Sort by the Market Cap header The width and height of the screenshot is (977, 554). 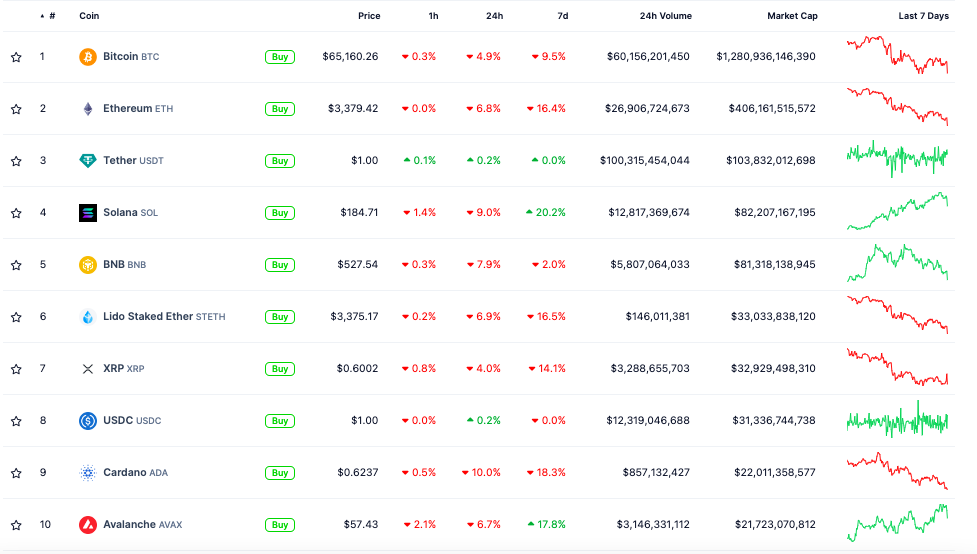[x=792, y=16]
